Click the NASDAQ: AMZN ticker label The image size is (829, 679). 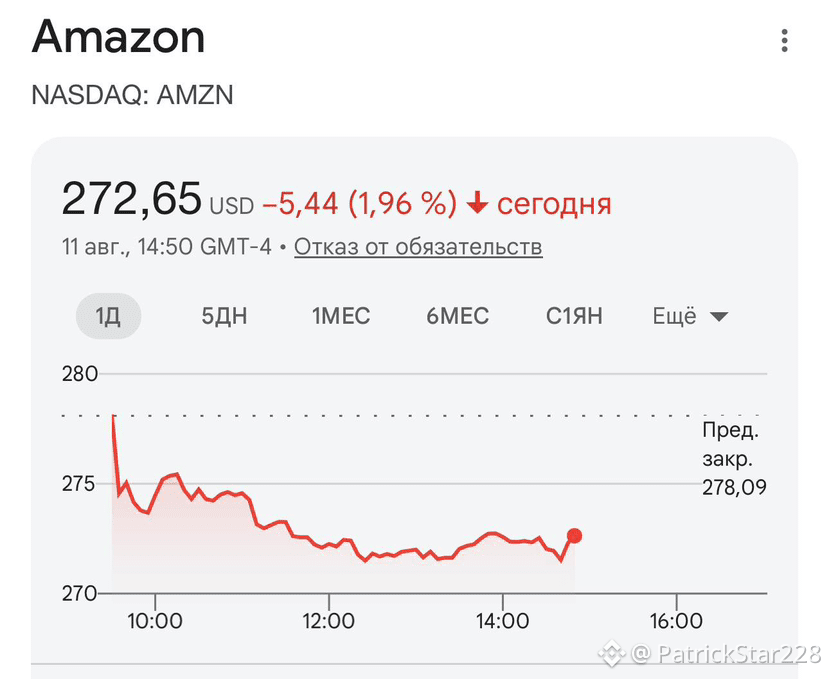pyautogui.click(x=132, y=95)
